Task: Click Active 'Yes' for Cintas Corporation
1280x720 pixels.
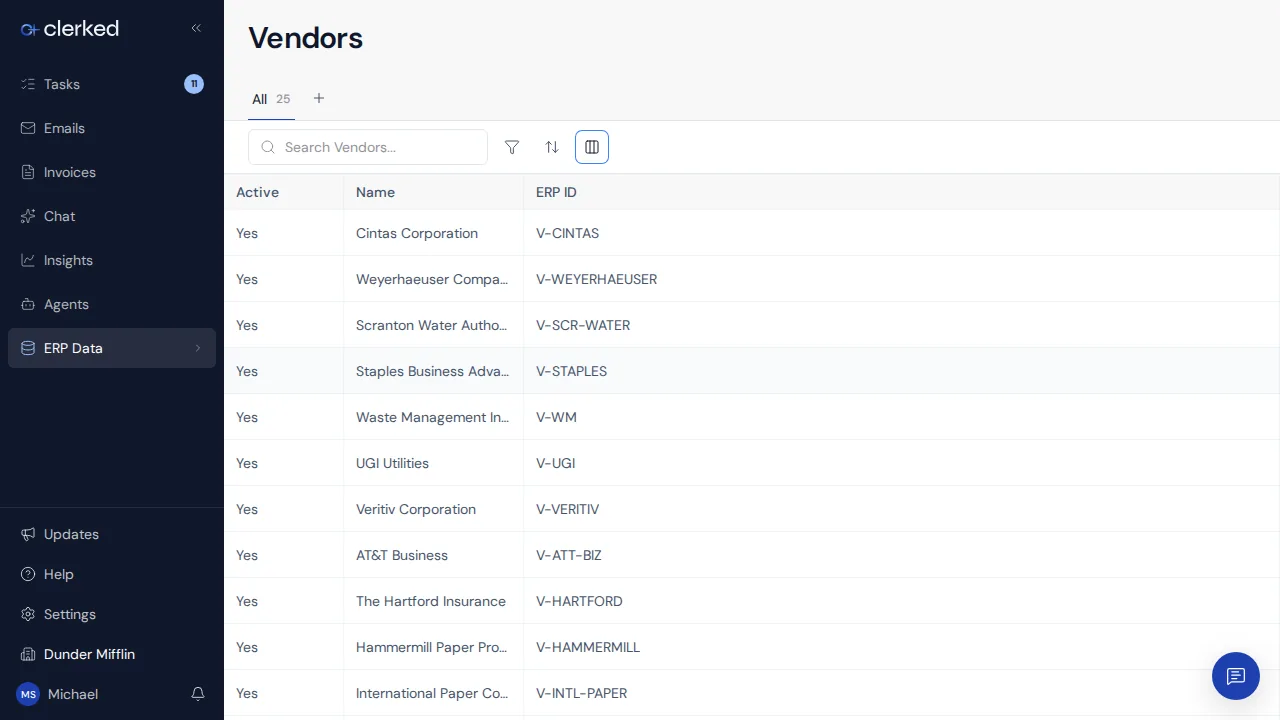Action: [247, 233]
